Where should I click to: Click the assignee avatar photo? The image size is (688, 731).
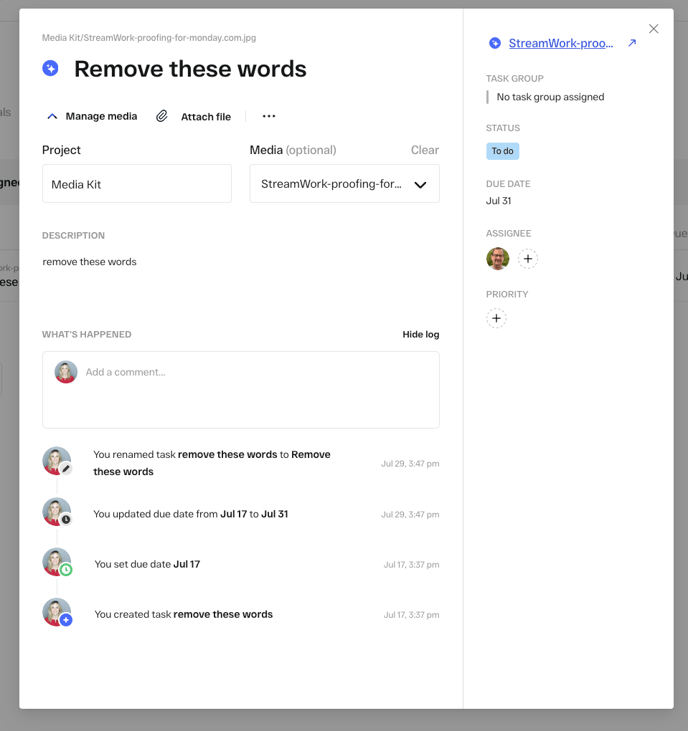coord(498,259)
